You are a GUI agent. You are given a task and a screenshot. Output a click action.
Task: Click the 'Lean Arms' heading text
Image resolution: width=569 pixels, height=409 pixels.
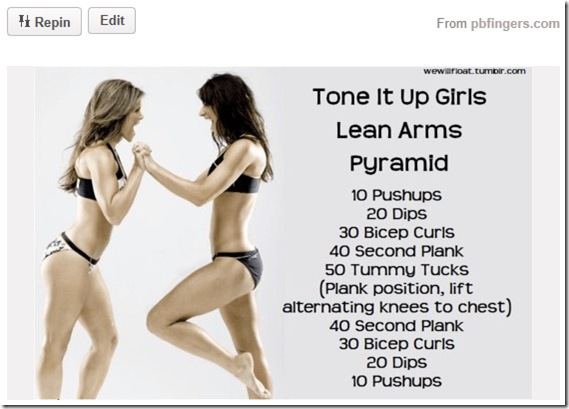399,130
